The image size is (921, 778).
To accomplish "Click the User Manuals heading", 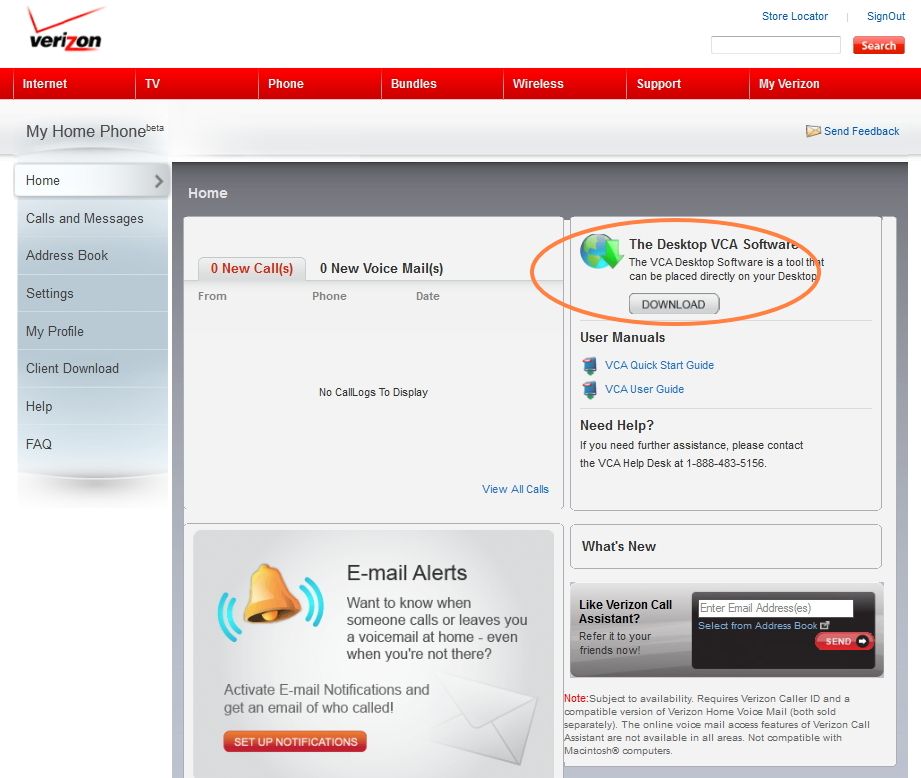I will [623, 337].
